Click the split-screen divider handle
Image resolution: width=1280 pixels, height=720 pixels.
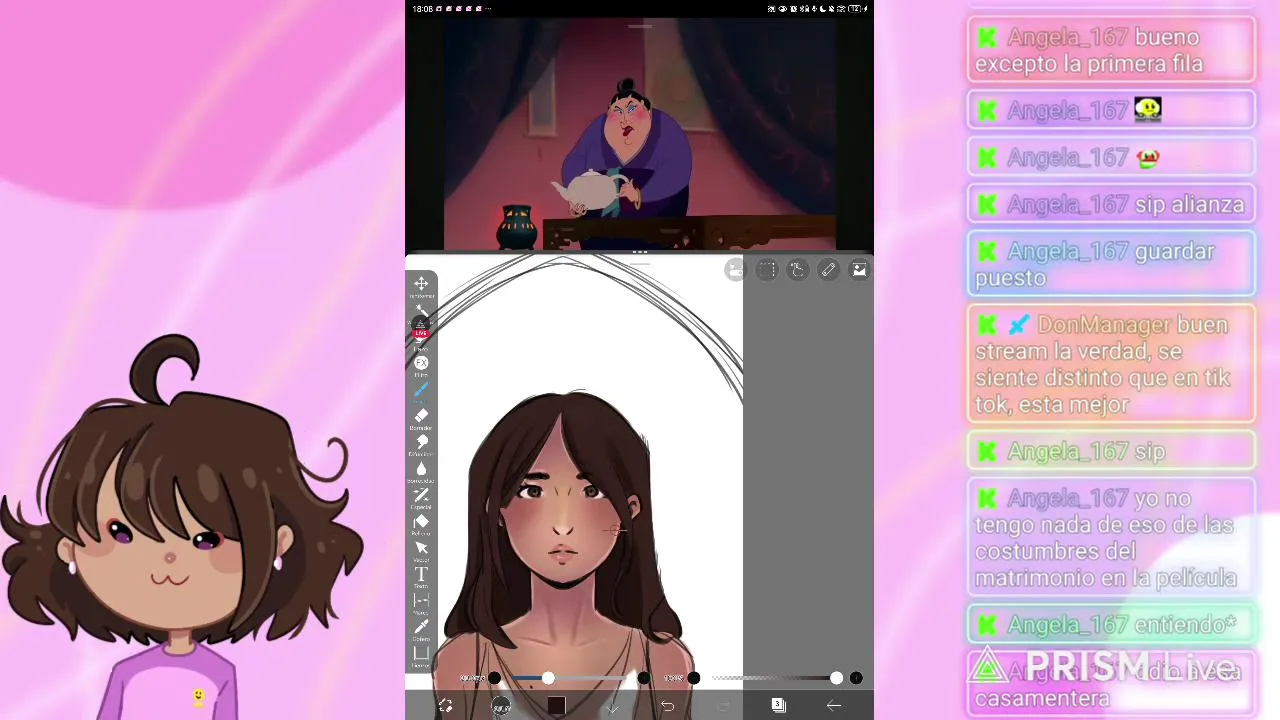click(640, 253)
